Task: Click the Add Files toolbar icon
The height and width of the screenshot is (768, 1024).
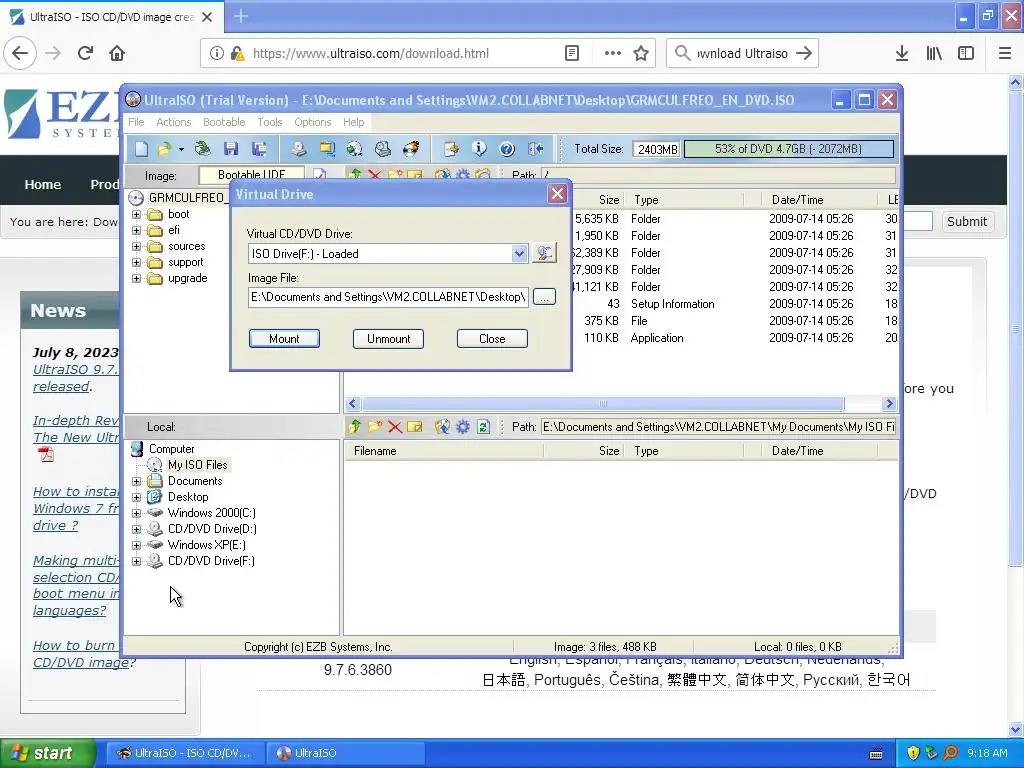Action: (x=451, y=149)
